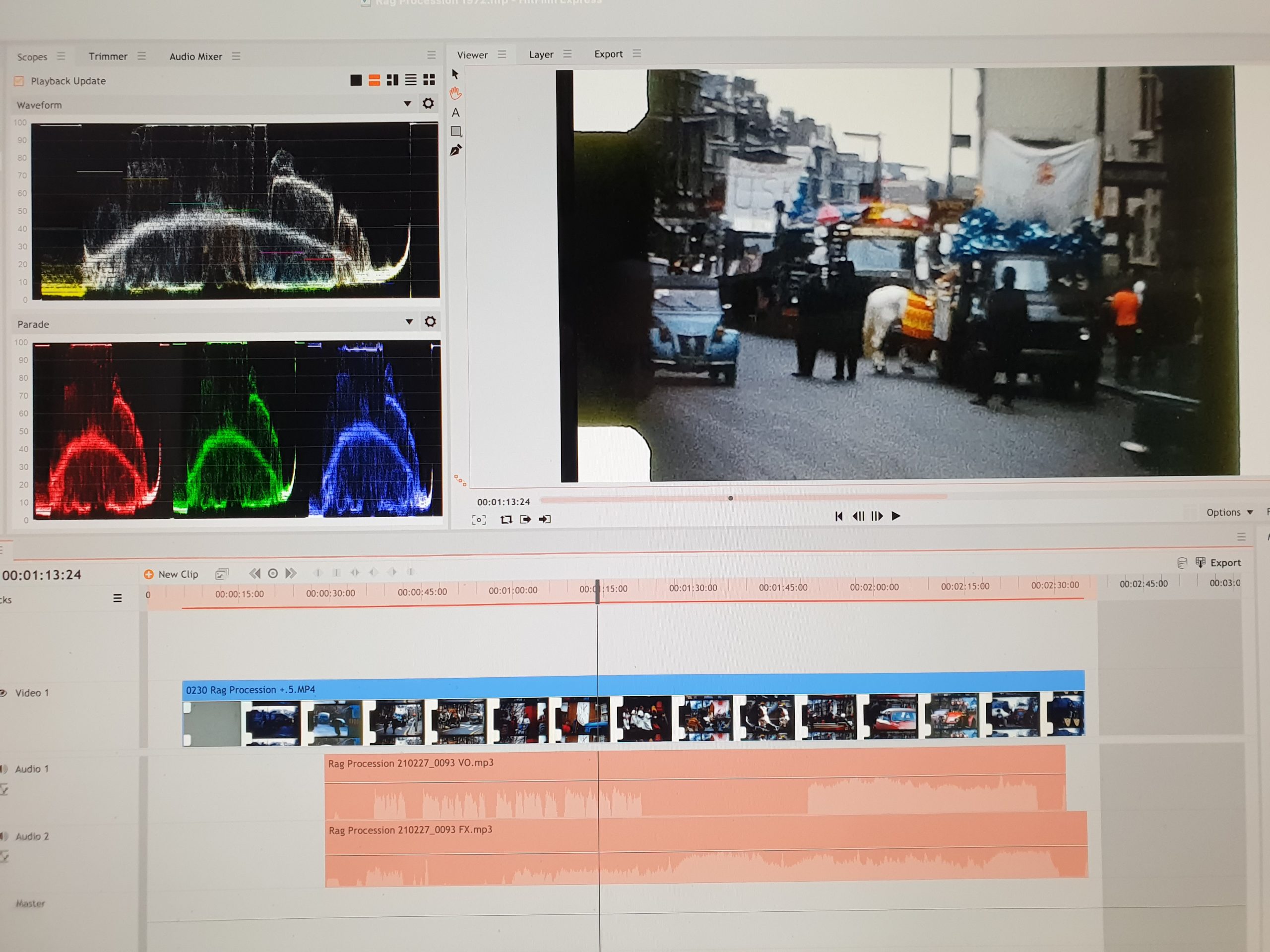Open Waveform scope settings gear

[428, 103]
